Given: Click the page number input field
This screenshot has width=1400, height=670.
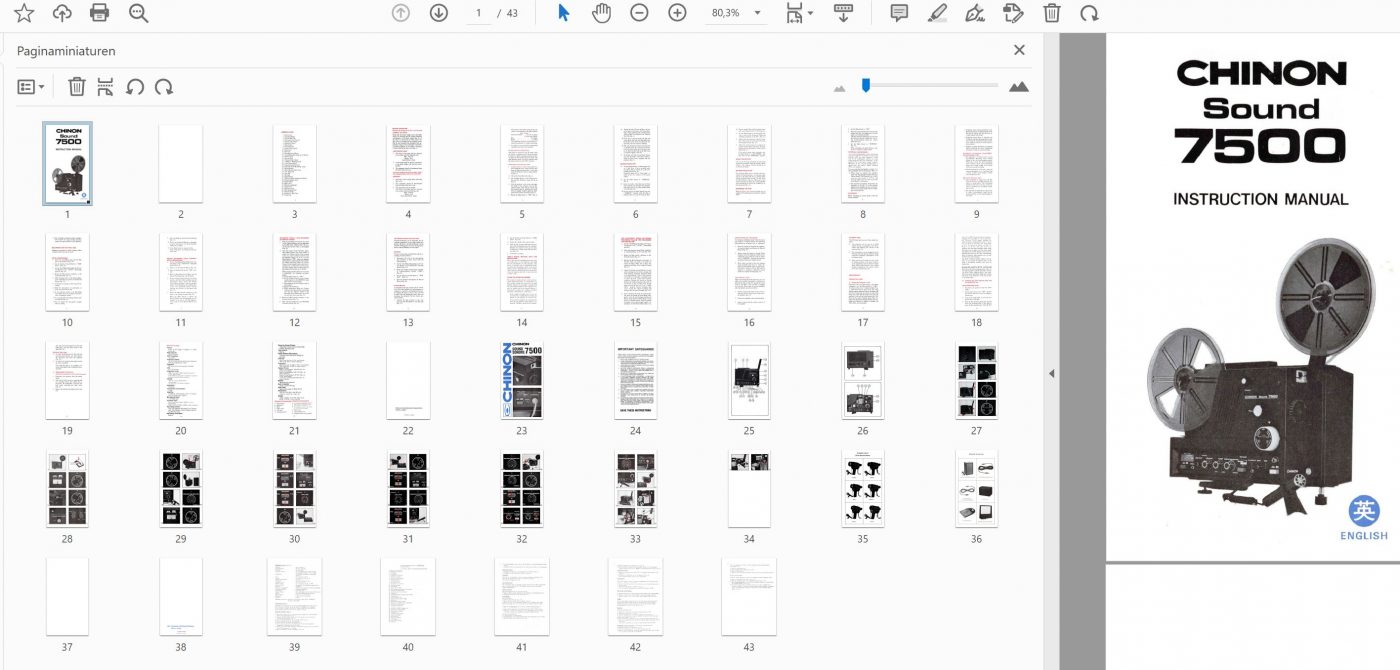Looking at the screenshot, I should pos(479,13).
